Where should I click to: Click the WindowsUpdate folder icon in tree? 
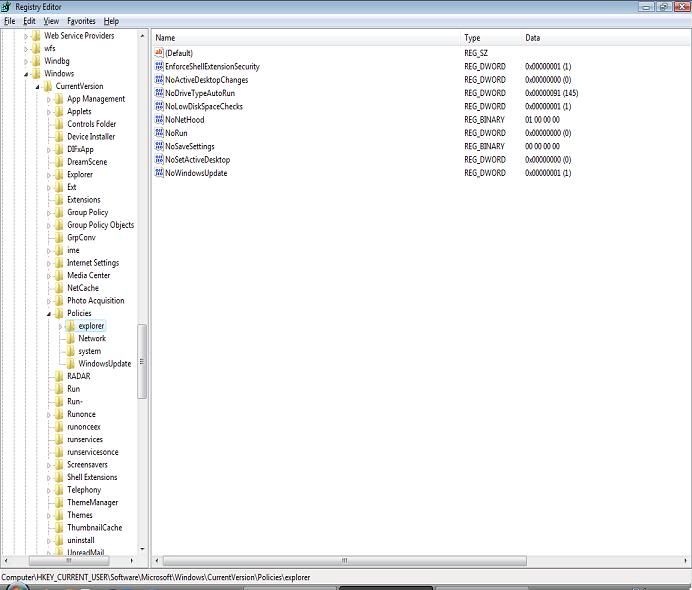point(71,364)
